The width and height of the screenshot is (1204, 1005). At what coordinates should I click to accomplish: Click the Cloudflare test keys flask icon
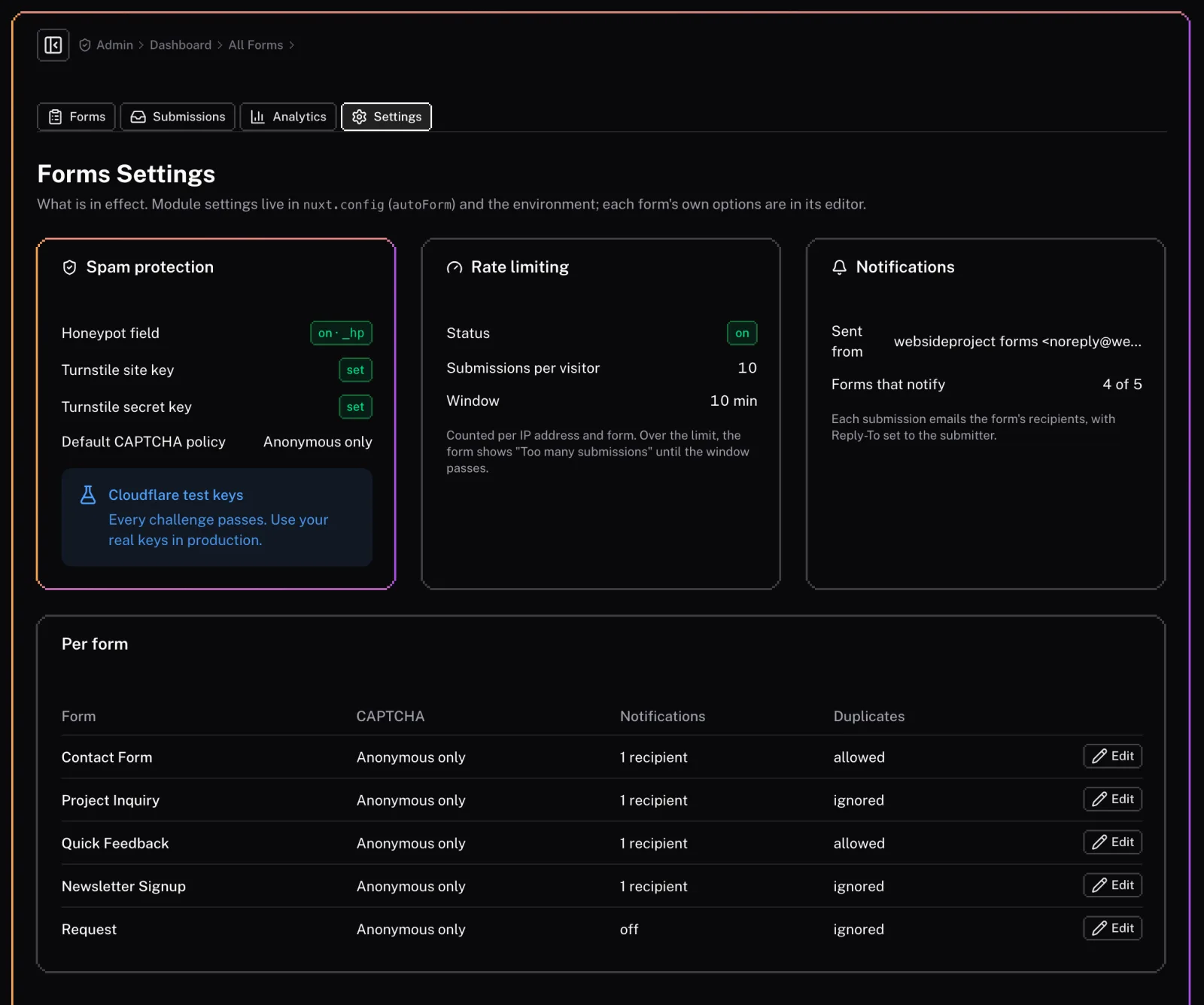(x=88, y=495)
